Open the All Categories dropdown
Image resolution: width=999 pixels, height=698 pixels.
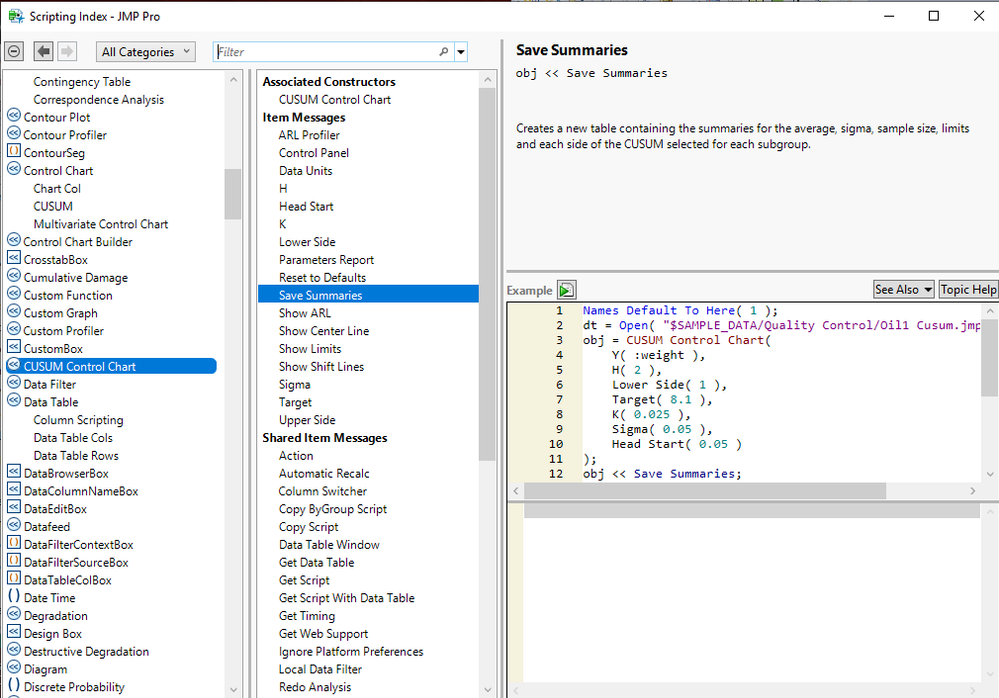(145, 52)
